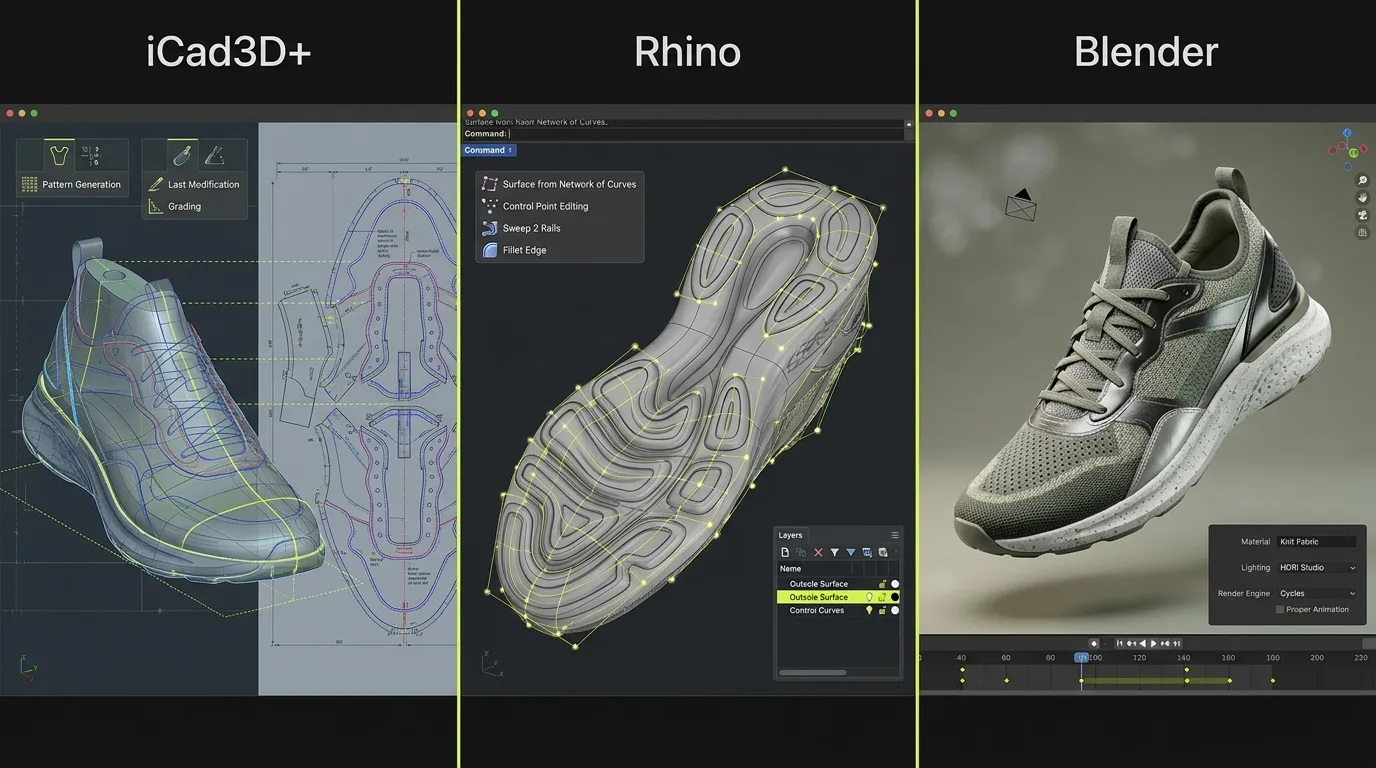
Task: Click the Name column header in Layers
Action: [790, 569]
